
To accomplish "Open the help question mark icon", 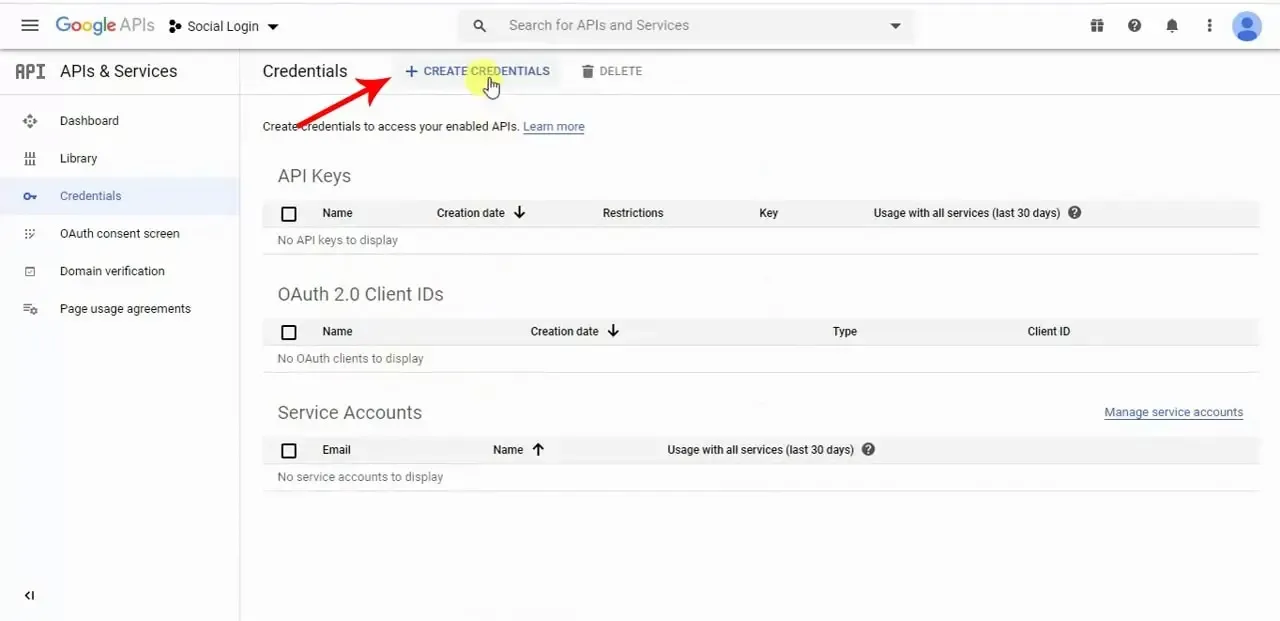I will point(1134,26).
